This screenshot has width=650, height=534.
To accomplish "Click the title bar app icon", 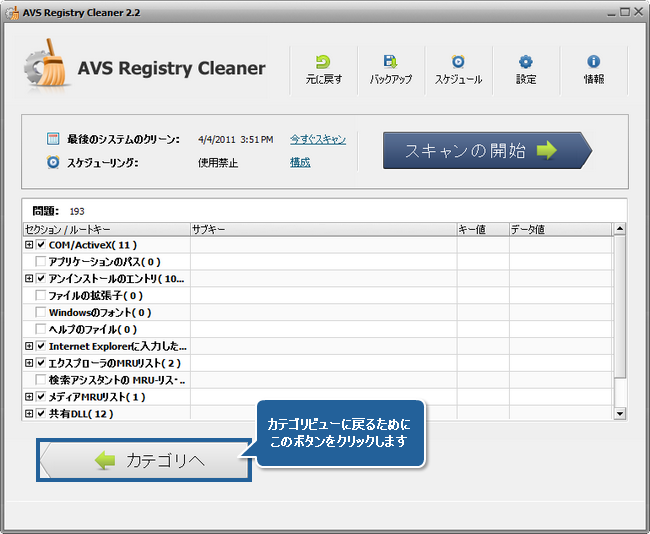I will (x=12, y=13).
